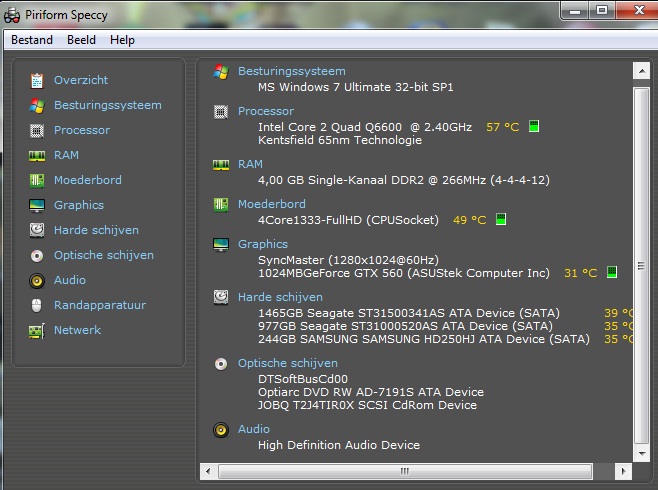The width and height of the screenshot is (658, 490).
Task: Click RAM heading in summary pane
Action: (250, 164)
